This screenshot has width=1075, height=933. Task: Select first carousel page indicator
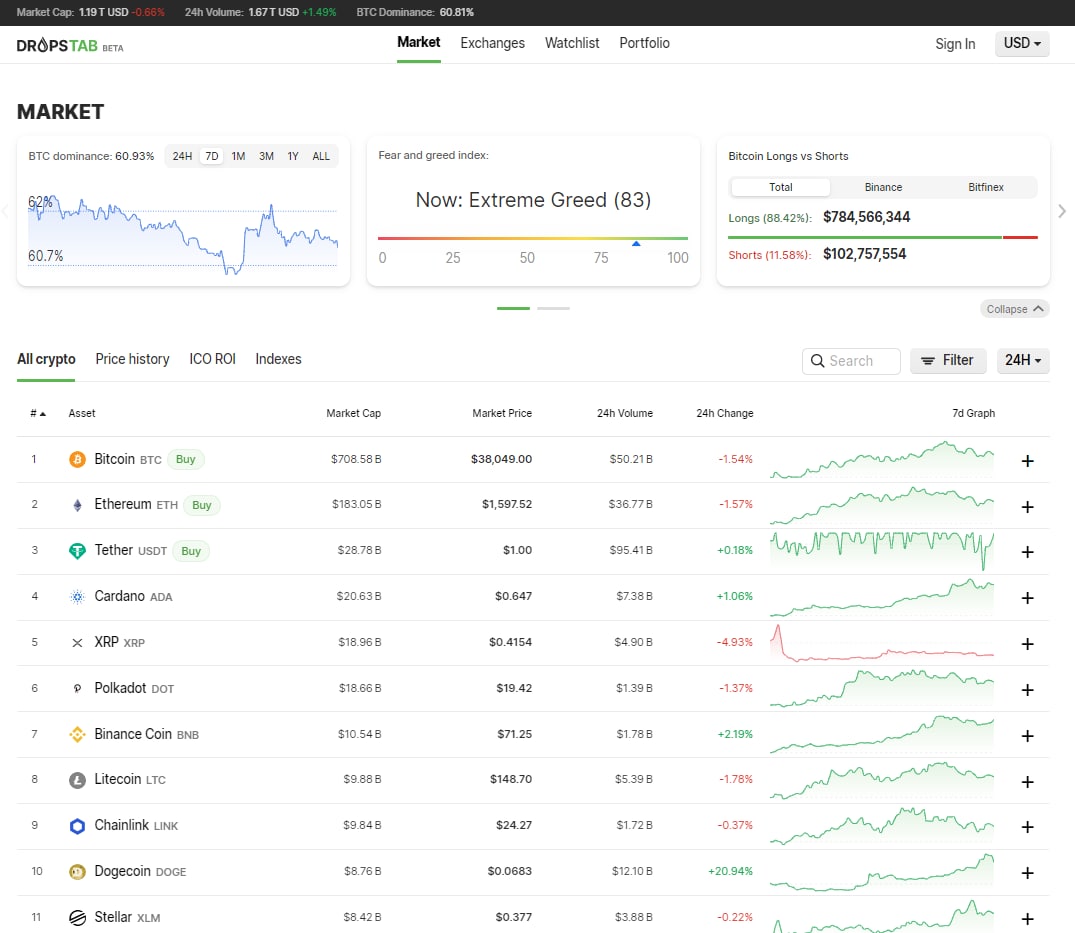(x=514, y=308)
